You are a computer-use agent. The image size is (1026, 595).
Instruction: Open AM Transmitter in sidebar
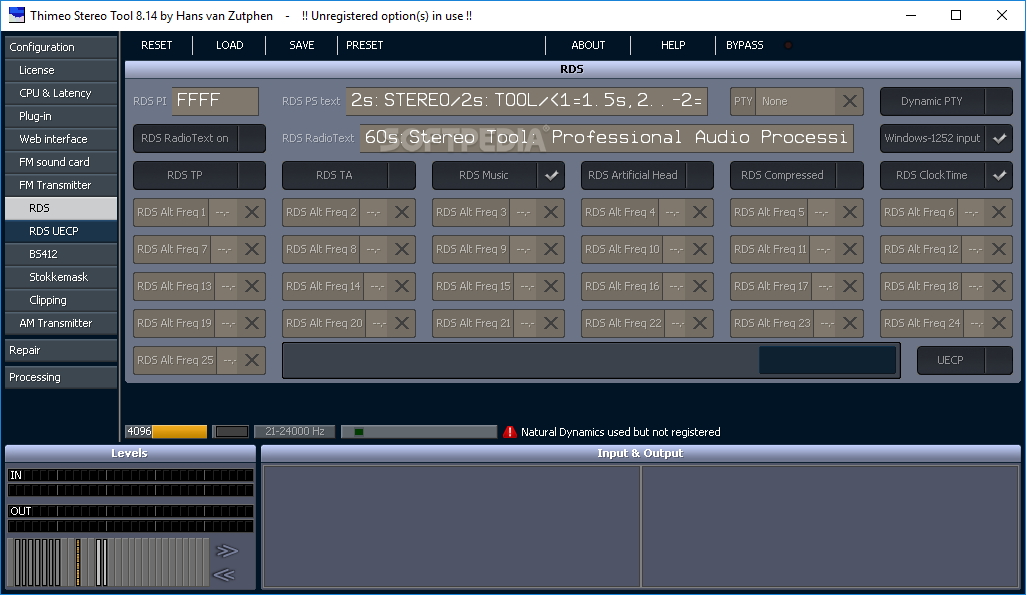point(61,323)
